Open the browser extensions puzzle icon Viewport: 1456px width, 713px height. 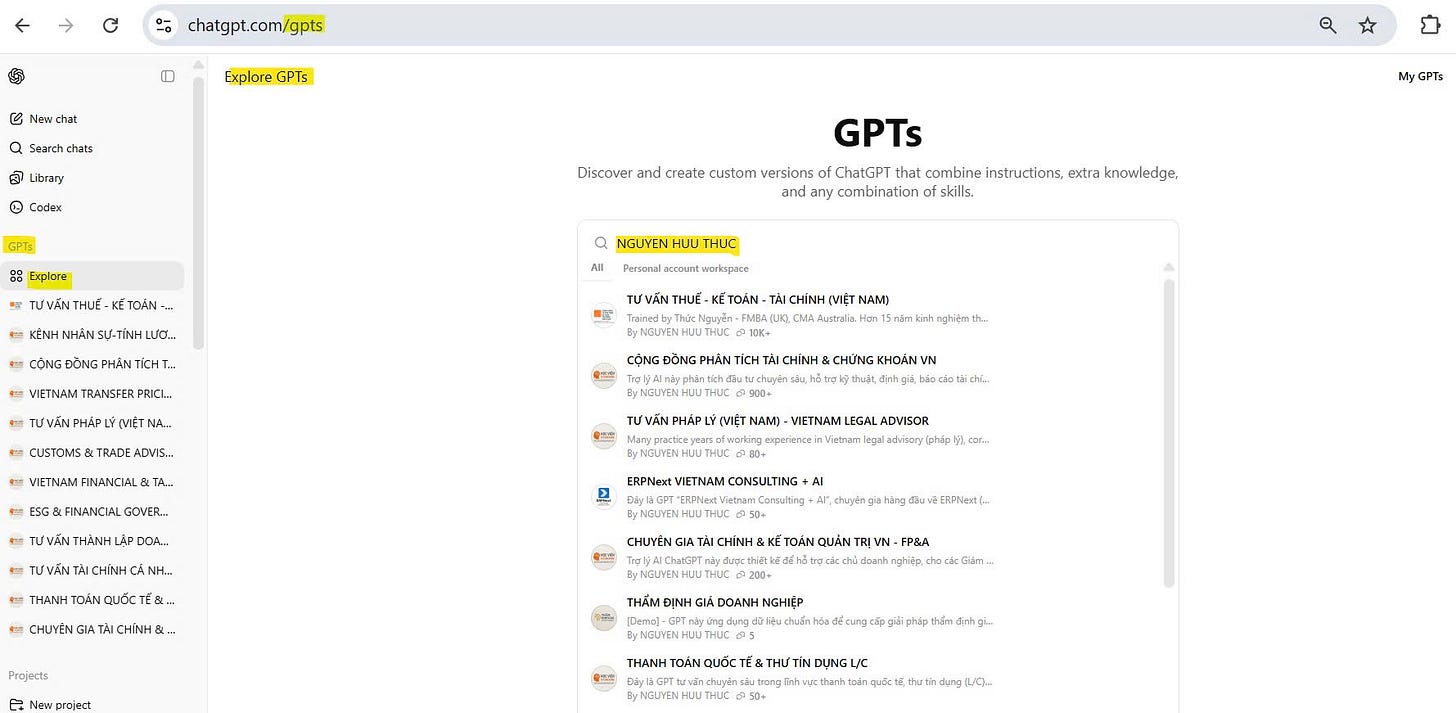coord(1430,26)
